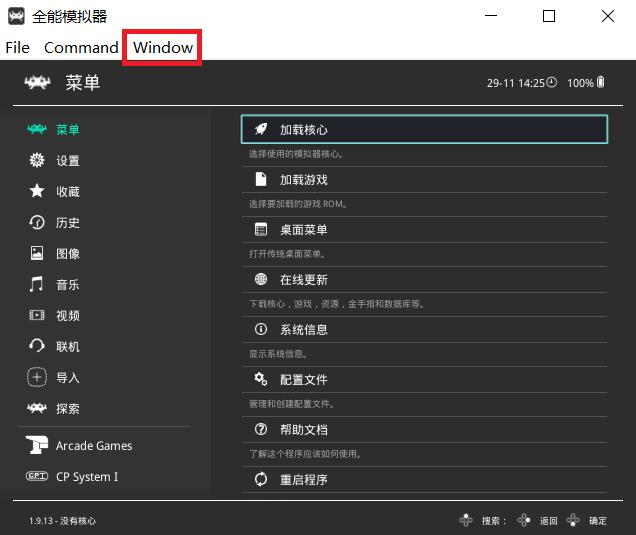Click the gamepad icon next to 确定

573,520
